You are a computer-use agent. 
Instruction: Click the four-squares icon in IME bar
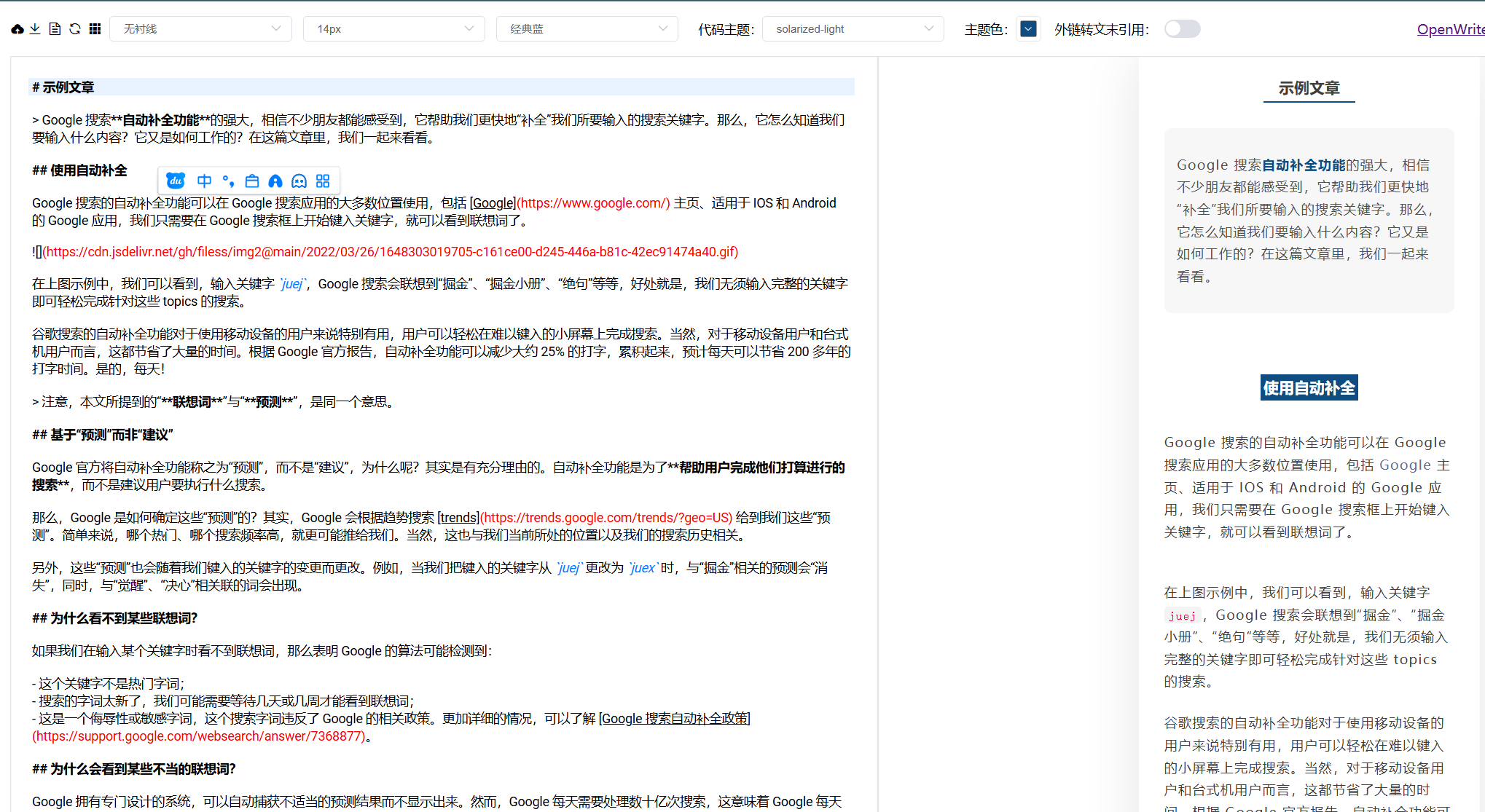tap(323, 181)
